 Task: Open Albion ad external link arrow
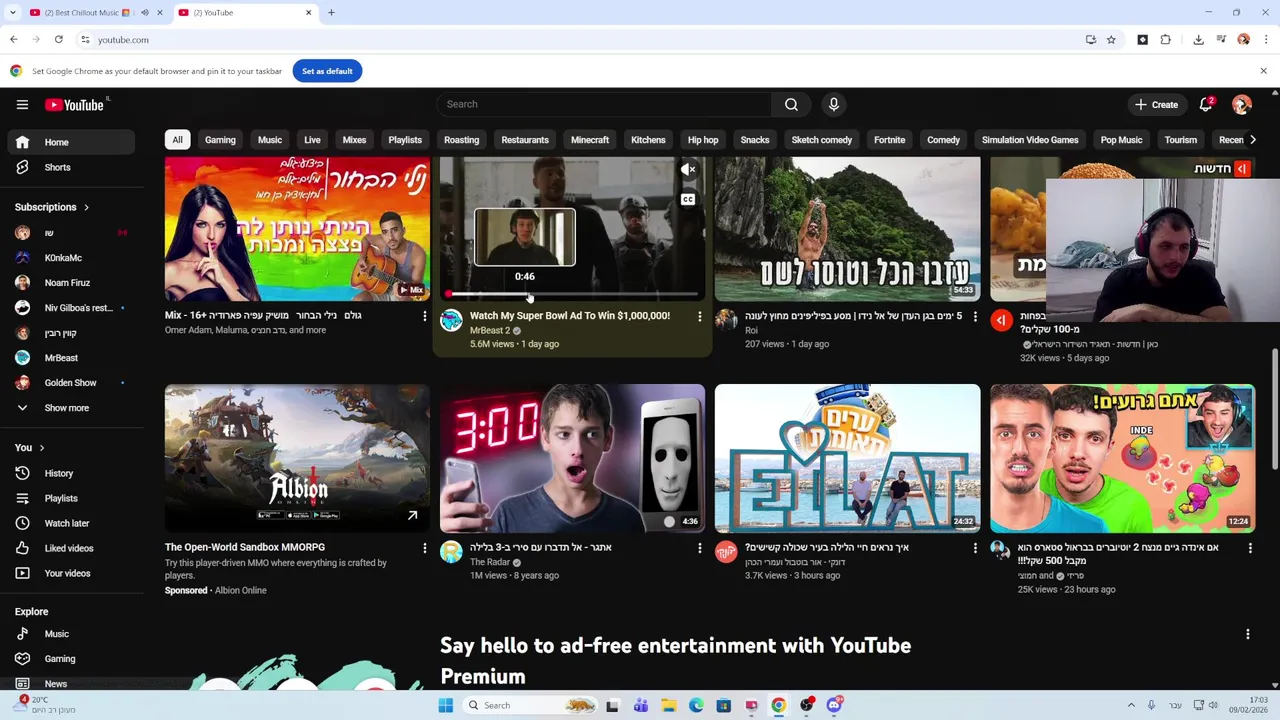(412, 516)
